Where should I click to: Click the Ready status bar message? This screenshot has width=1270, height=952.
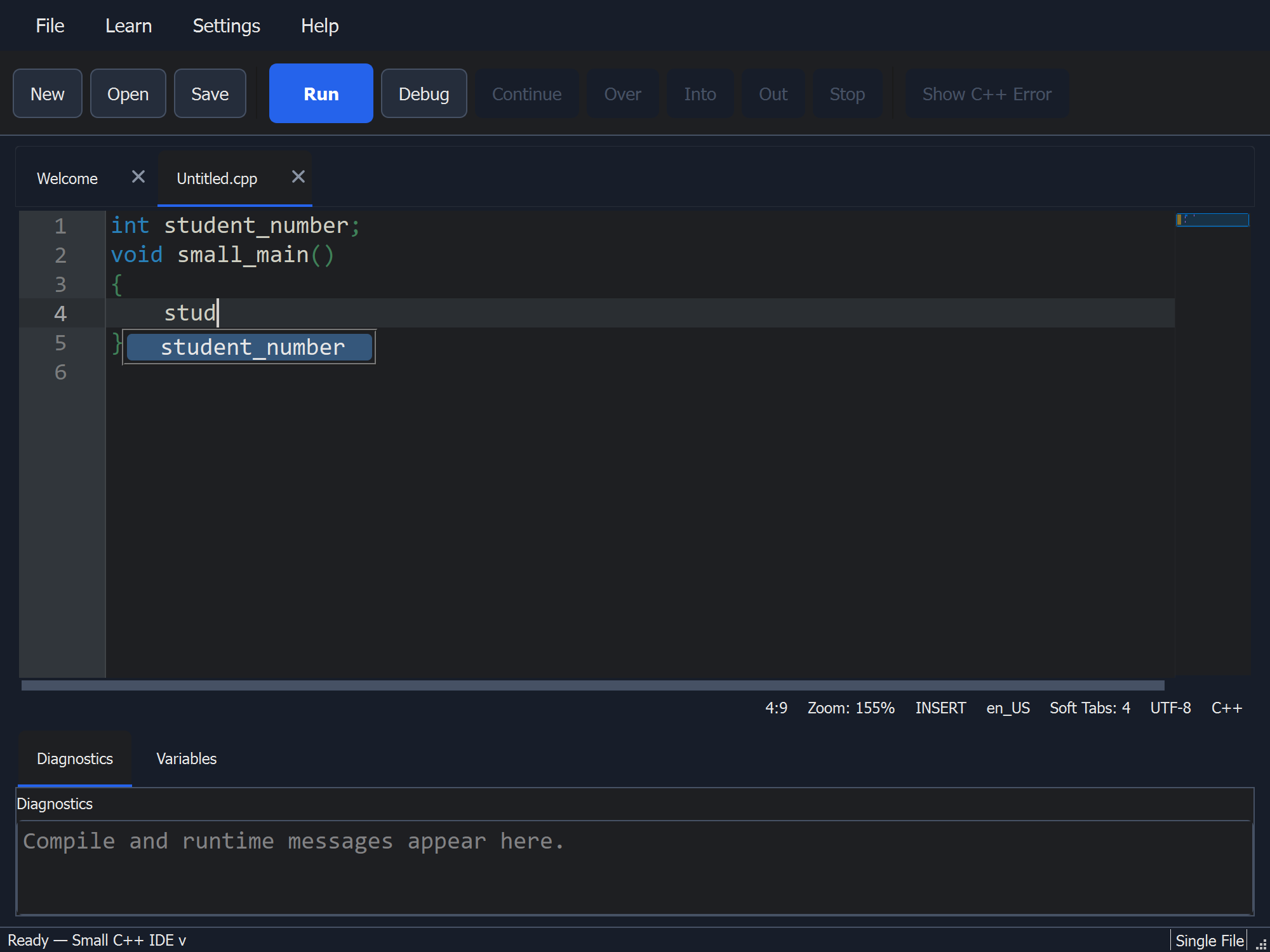[x=97, y=941]
